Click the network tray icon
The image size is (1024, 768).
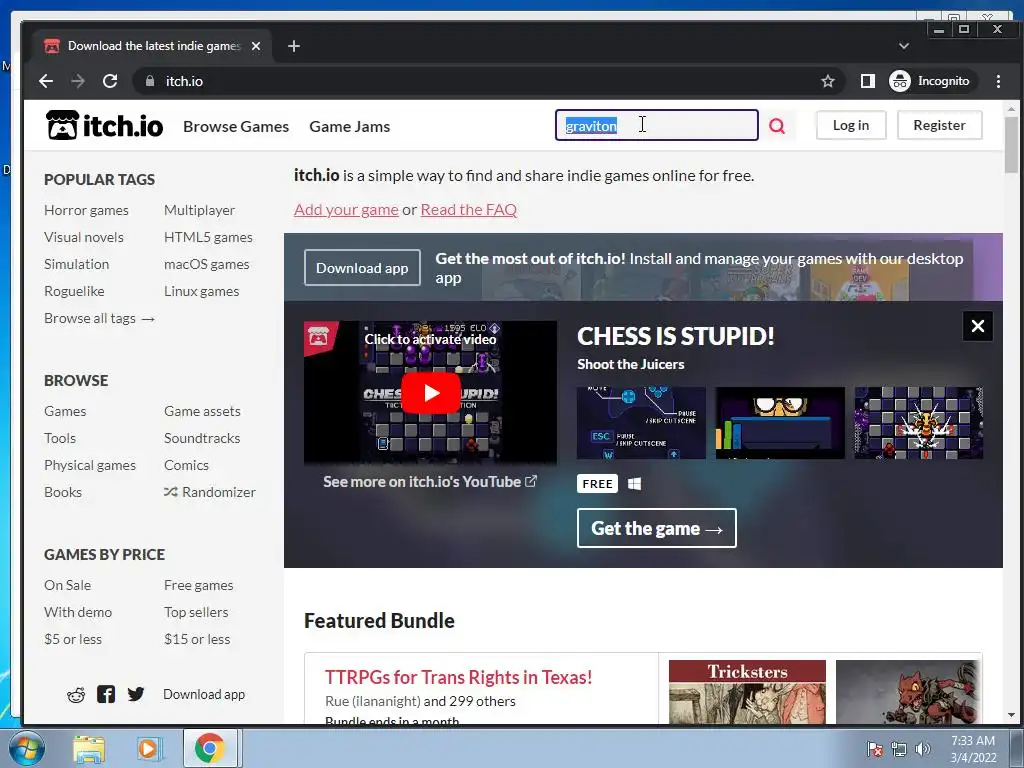point(899,749)
